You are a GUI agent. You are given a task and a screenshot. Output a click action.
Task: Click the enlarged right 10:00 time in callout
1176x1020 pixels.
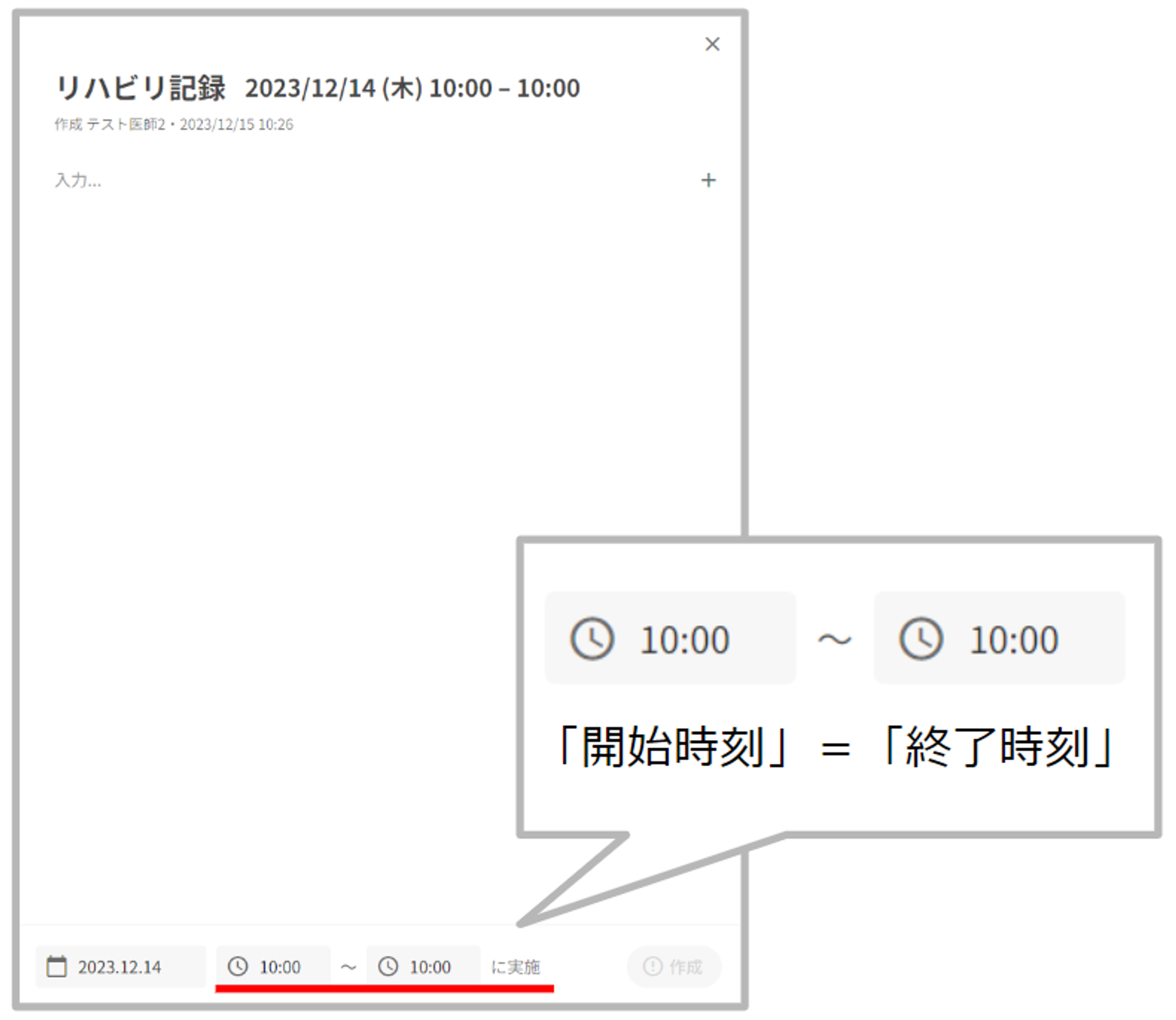(x=1014, y=640)
